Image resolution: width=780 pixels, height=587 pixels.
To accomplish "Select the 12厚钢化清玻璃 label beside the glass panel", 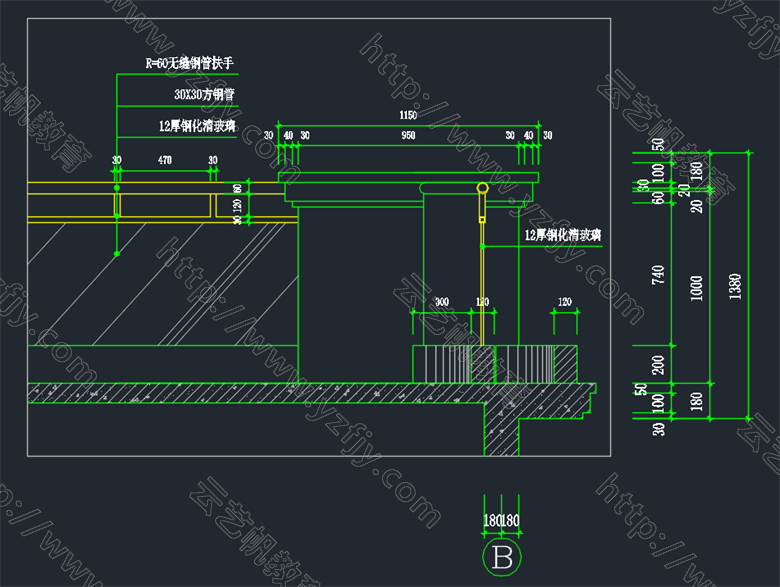I will 563,235.
